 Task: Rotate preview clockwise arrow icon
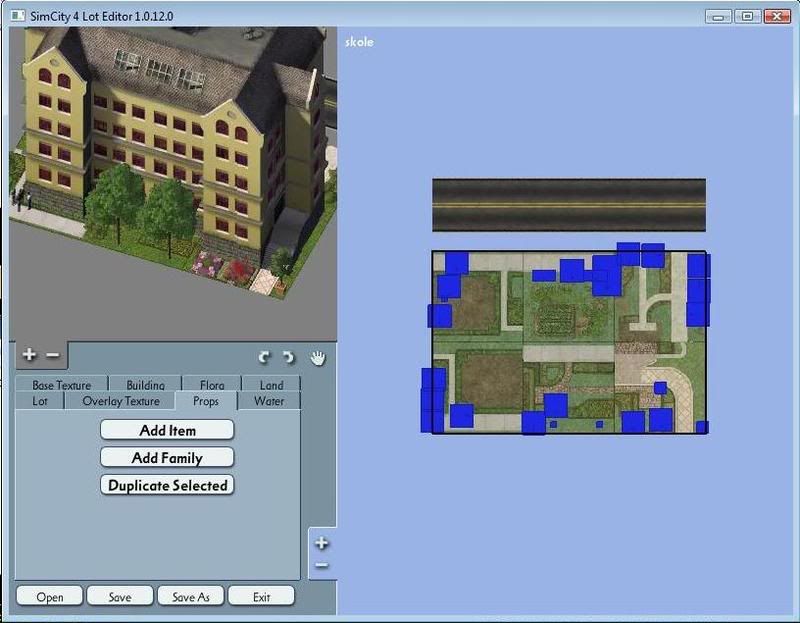289,357
